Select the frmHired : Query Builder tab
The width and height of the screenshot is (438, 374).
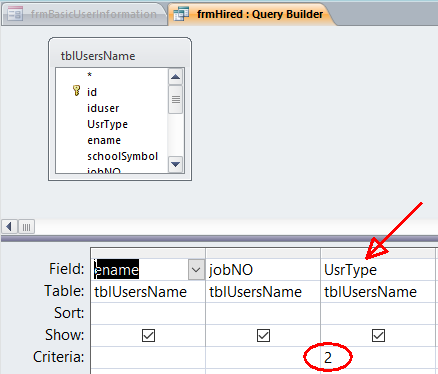252,14
